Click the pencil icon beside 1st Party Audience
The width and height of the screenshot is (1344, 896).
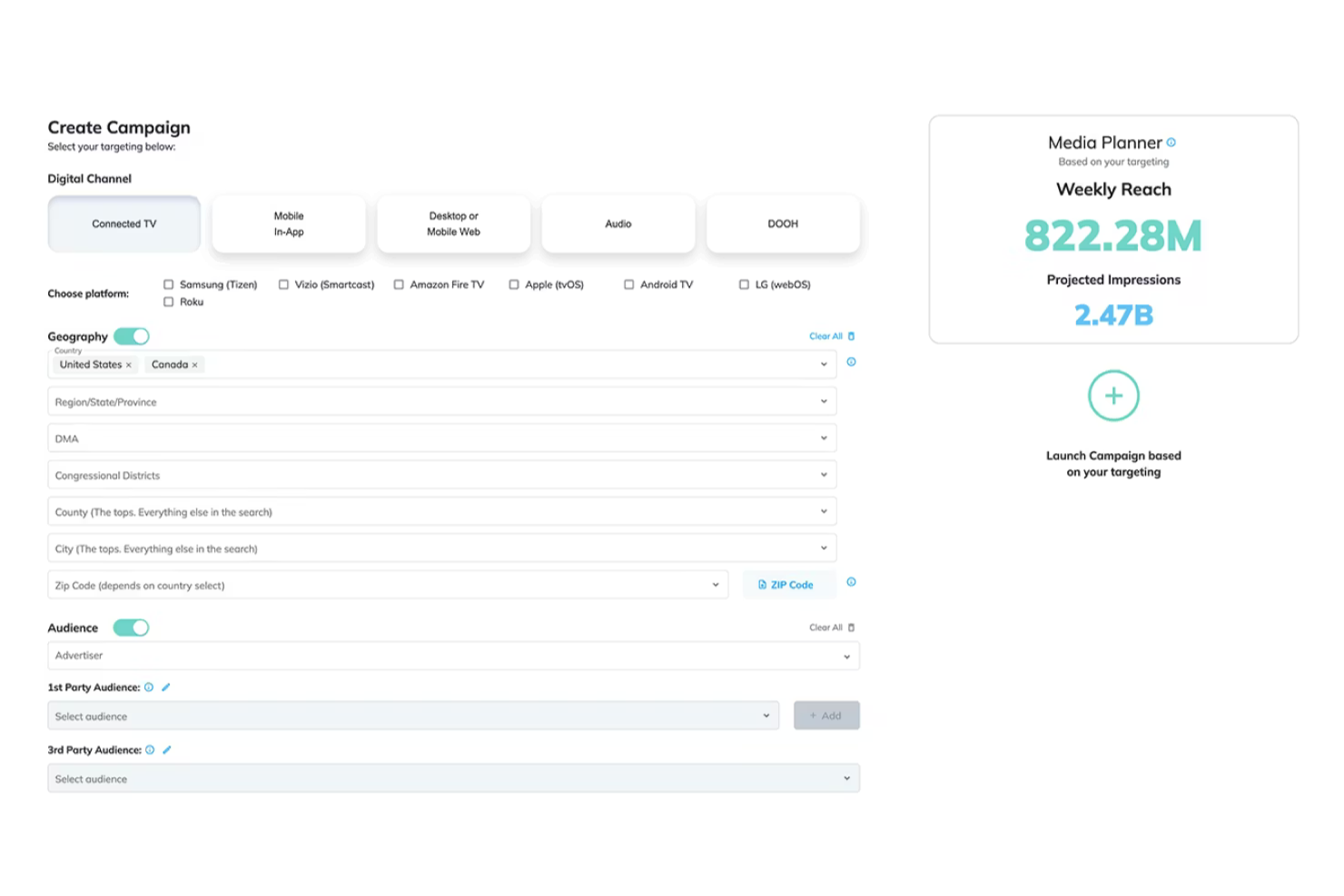(166, 687)
